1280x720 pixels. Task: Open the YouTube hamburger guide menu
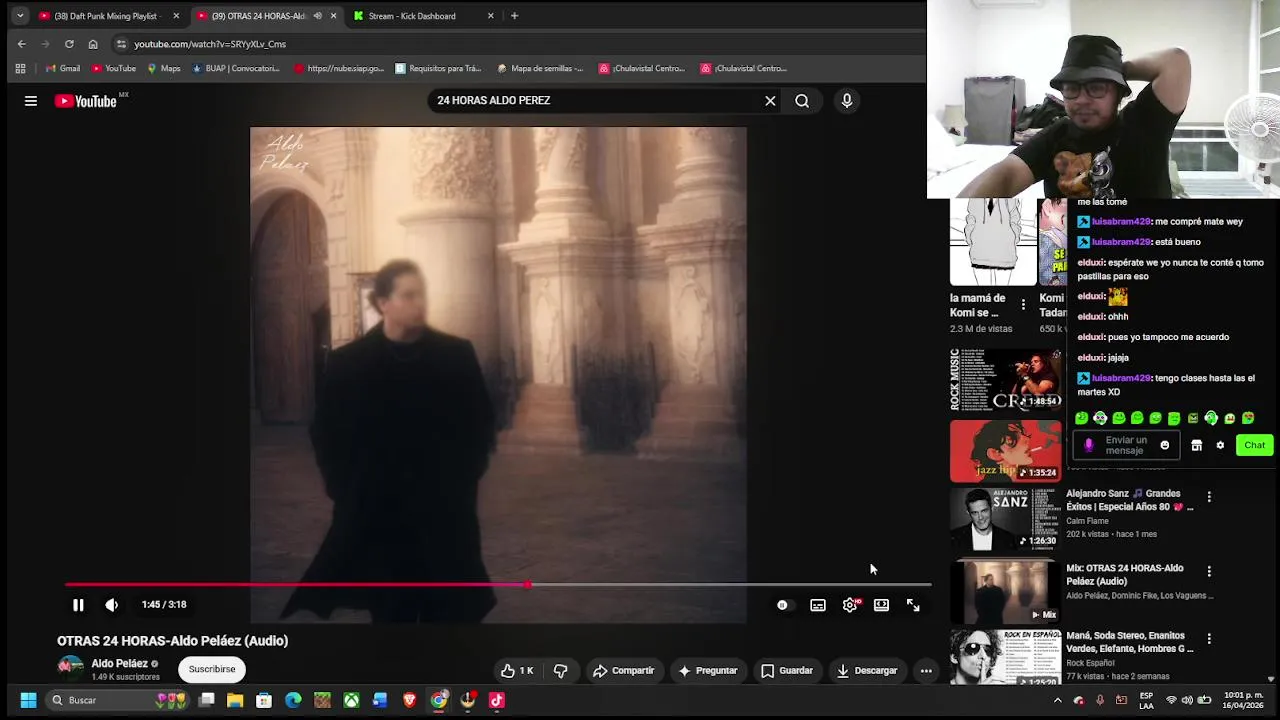(31, 100)
